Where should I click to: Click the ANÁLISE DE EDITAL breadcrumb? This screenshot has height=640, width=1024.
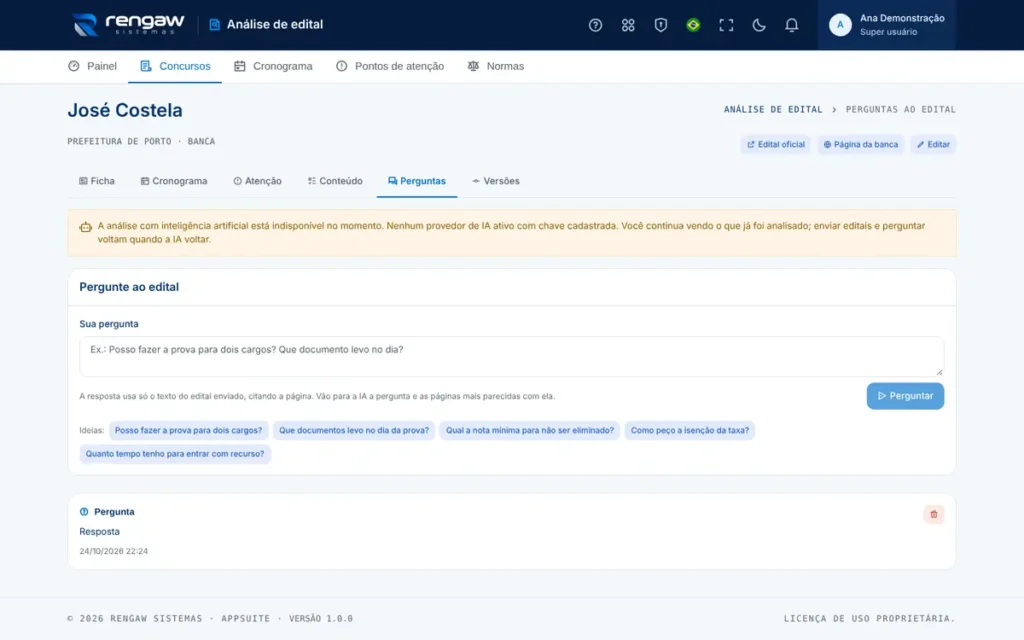773,110
